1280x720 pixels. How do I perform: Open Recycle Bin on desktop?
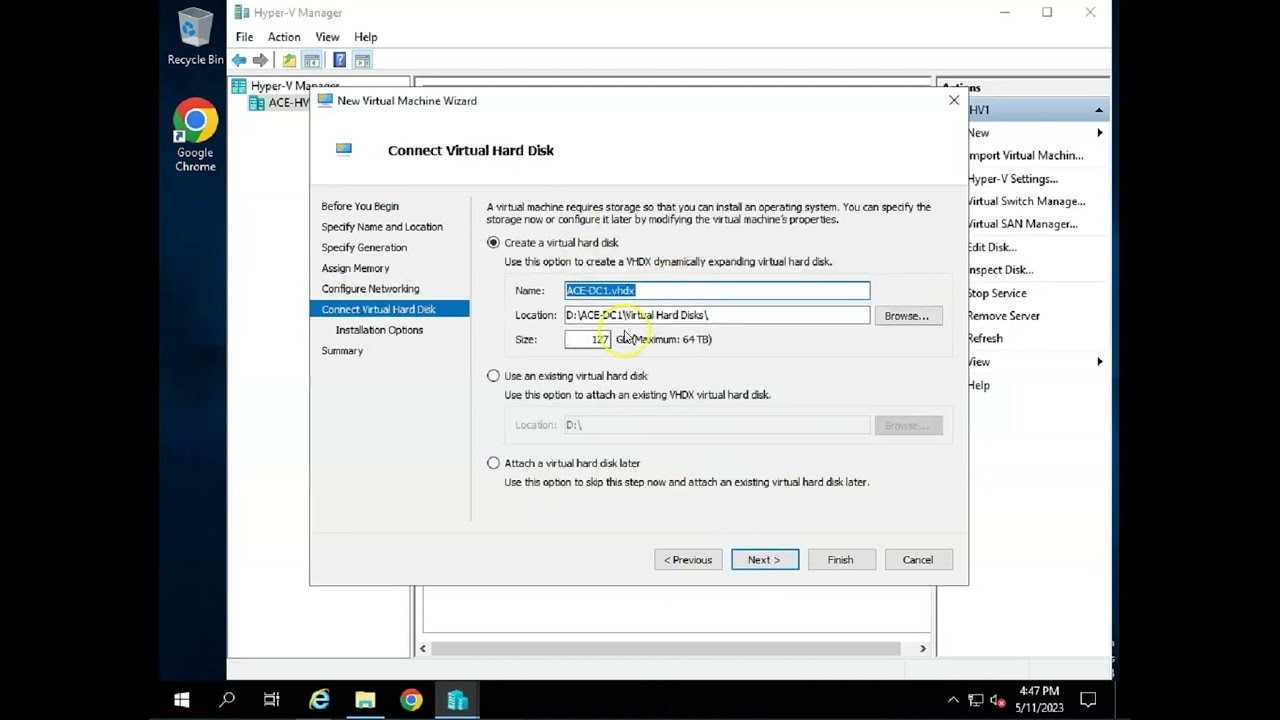195,38
